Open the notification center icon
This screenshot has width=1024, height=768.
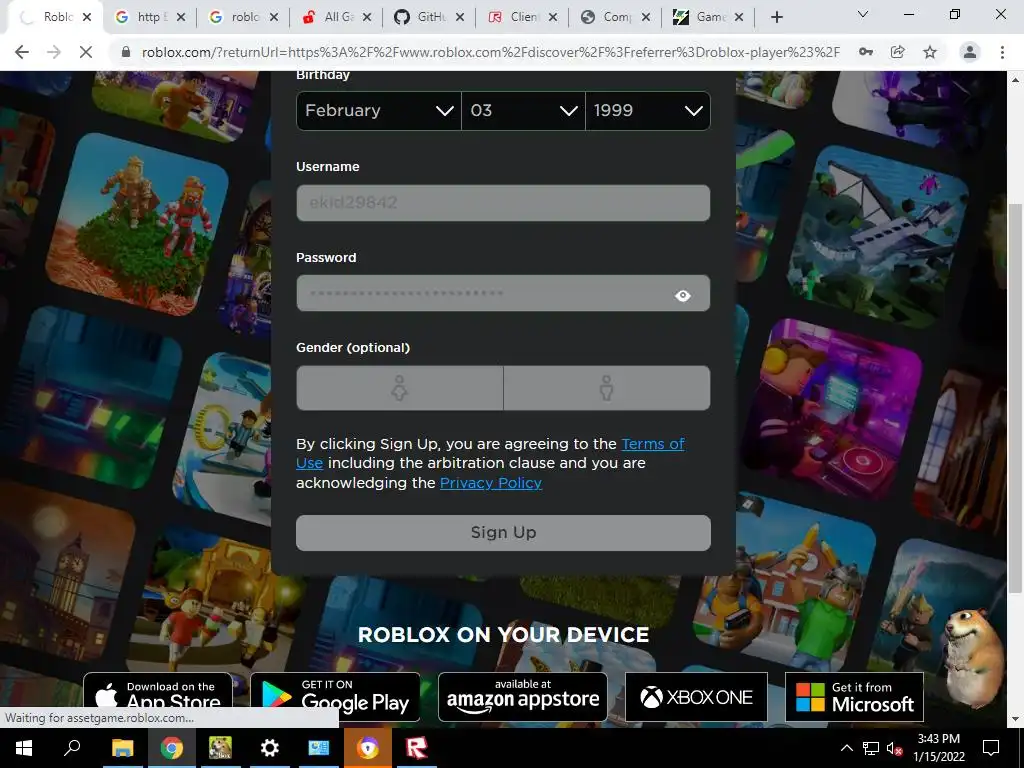coord(991,748)
